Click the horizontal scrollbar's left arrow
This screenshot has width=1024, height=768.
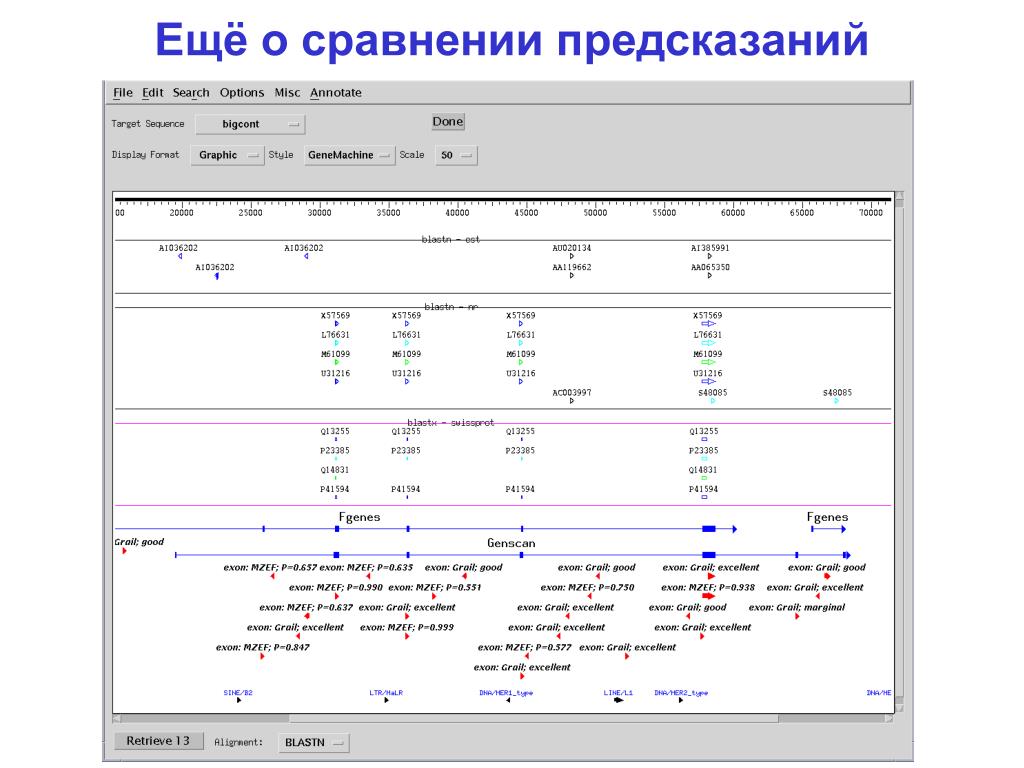coord(117,718)
